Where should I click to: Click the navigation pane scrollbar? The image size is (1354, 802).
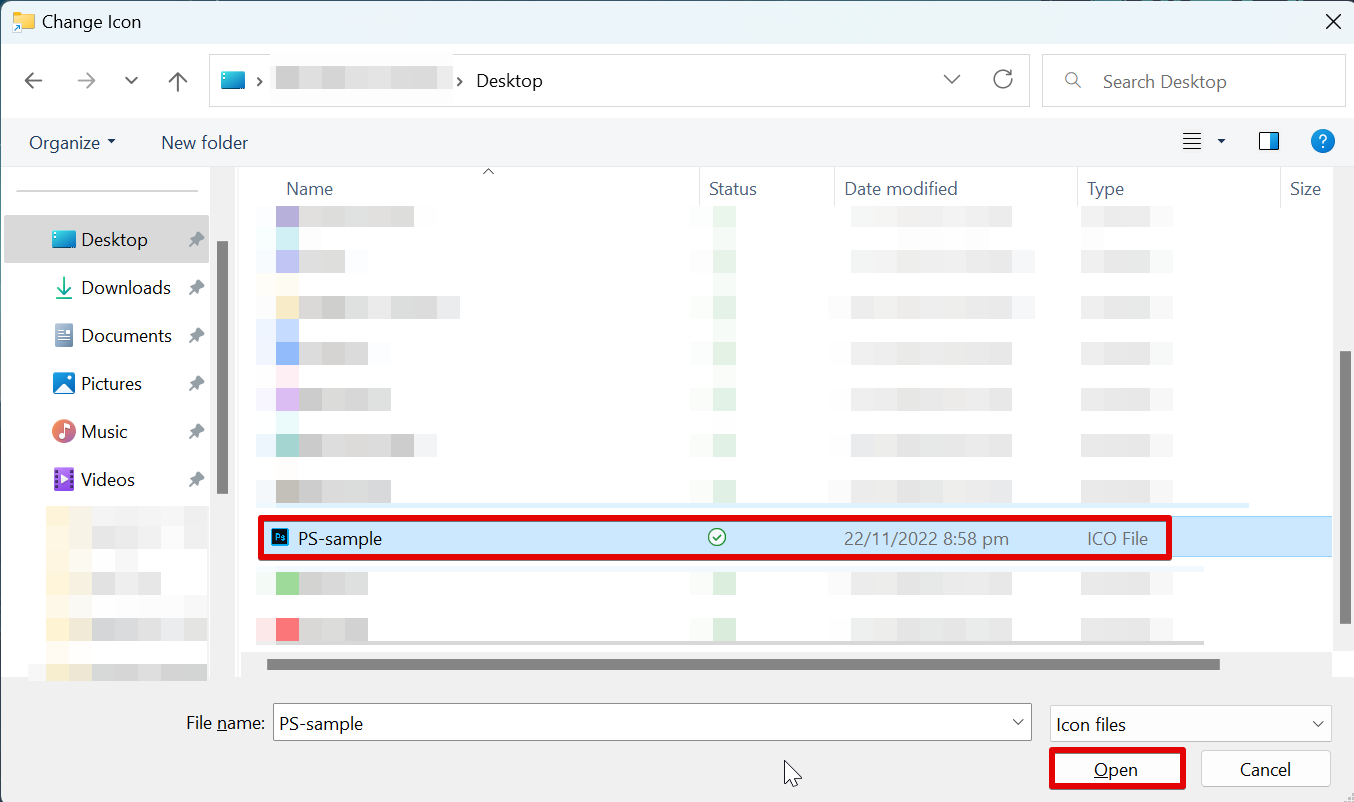click(x=222, y=367)
